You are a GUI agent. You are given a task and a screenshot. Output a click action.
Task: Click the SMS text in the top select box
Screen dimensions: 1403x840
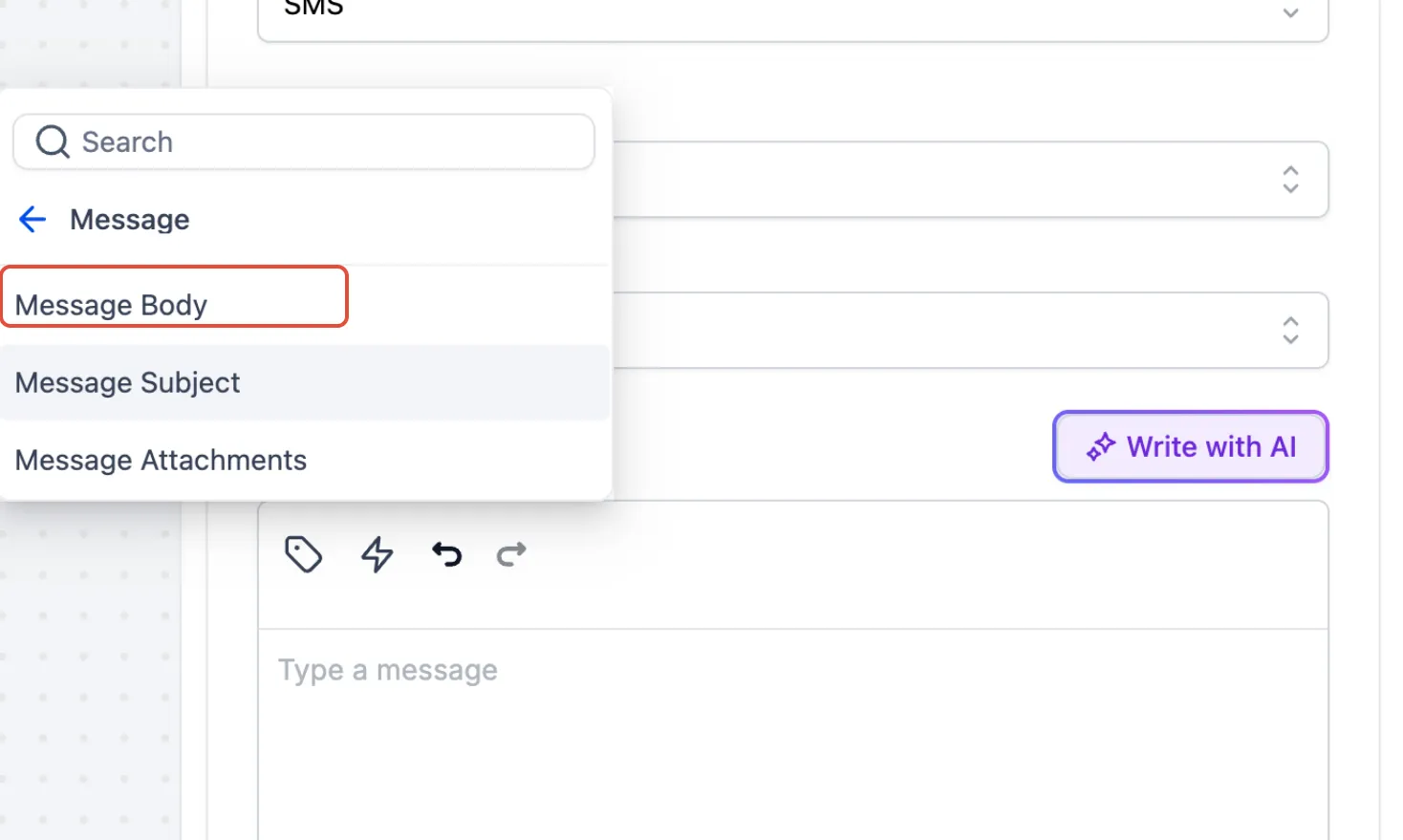coord(313,9)
